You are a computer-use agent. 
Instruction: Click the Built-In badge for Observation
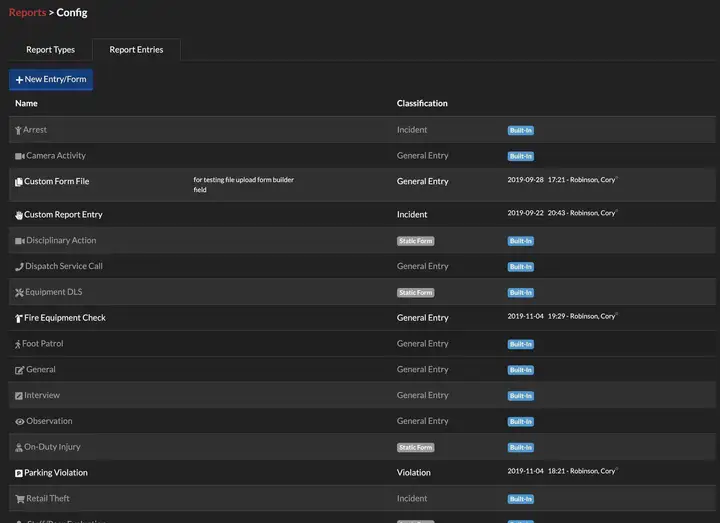tap(521, 422)
